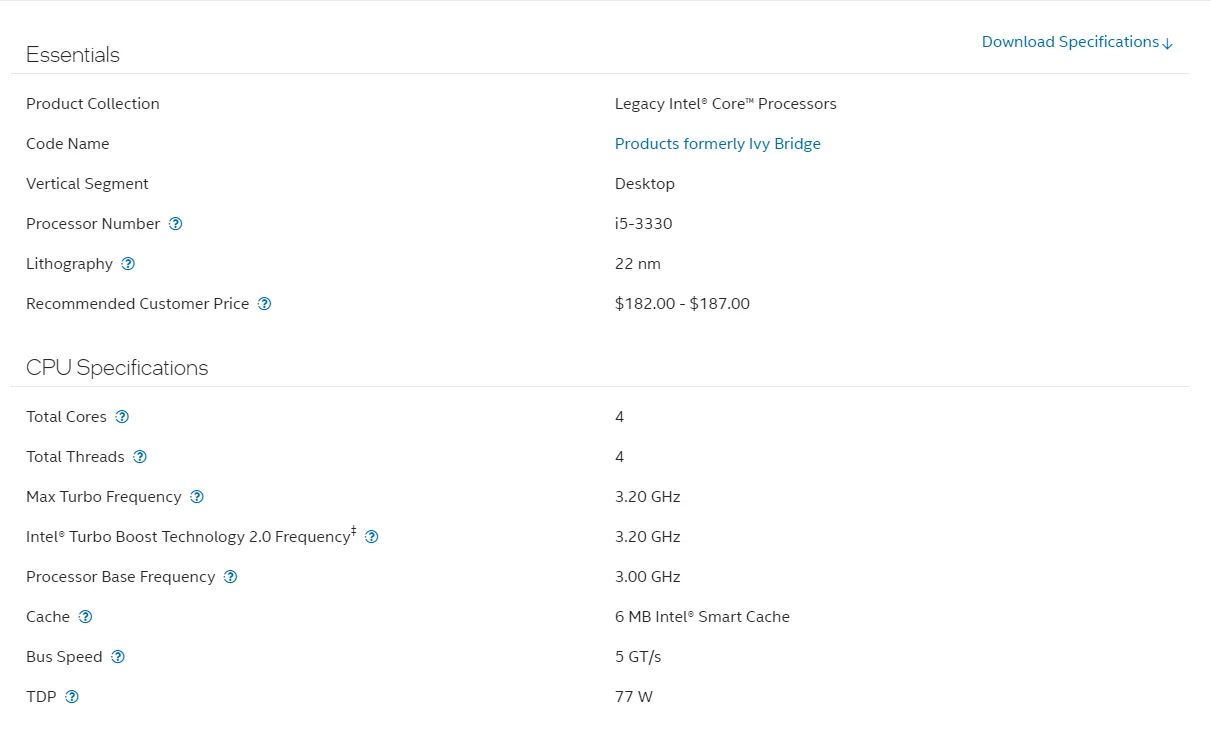Click the 6 MB Intel Smart Cache value
Image resolution: width=1211 pixels, height=743 pixels.
click(702, 617)
